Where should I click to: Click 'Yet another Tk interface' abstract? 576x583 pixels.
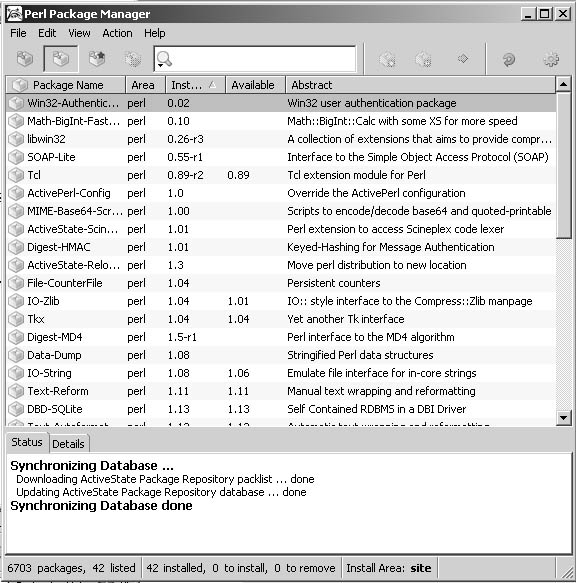click(345, 319)
